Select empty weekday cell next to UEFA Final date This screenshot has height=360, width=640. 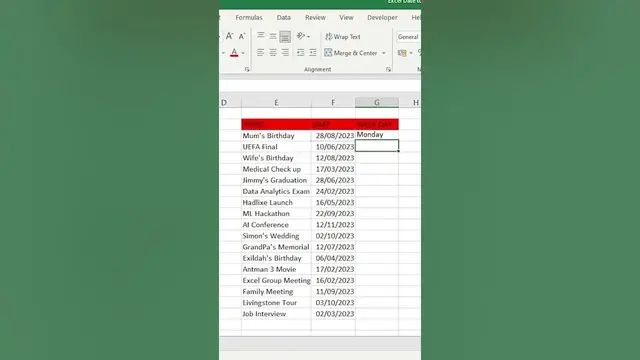[377, 146]
